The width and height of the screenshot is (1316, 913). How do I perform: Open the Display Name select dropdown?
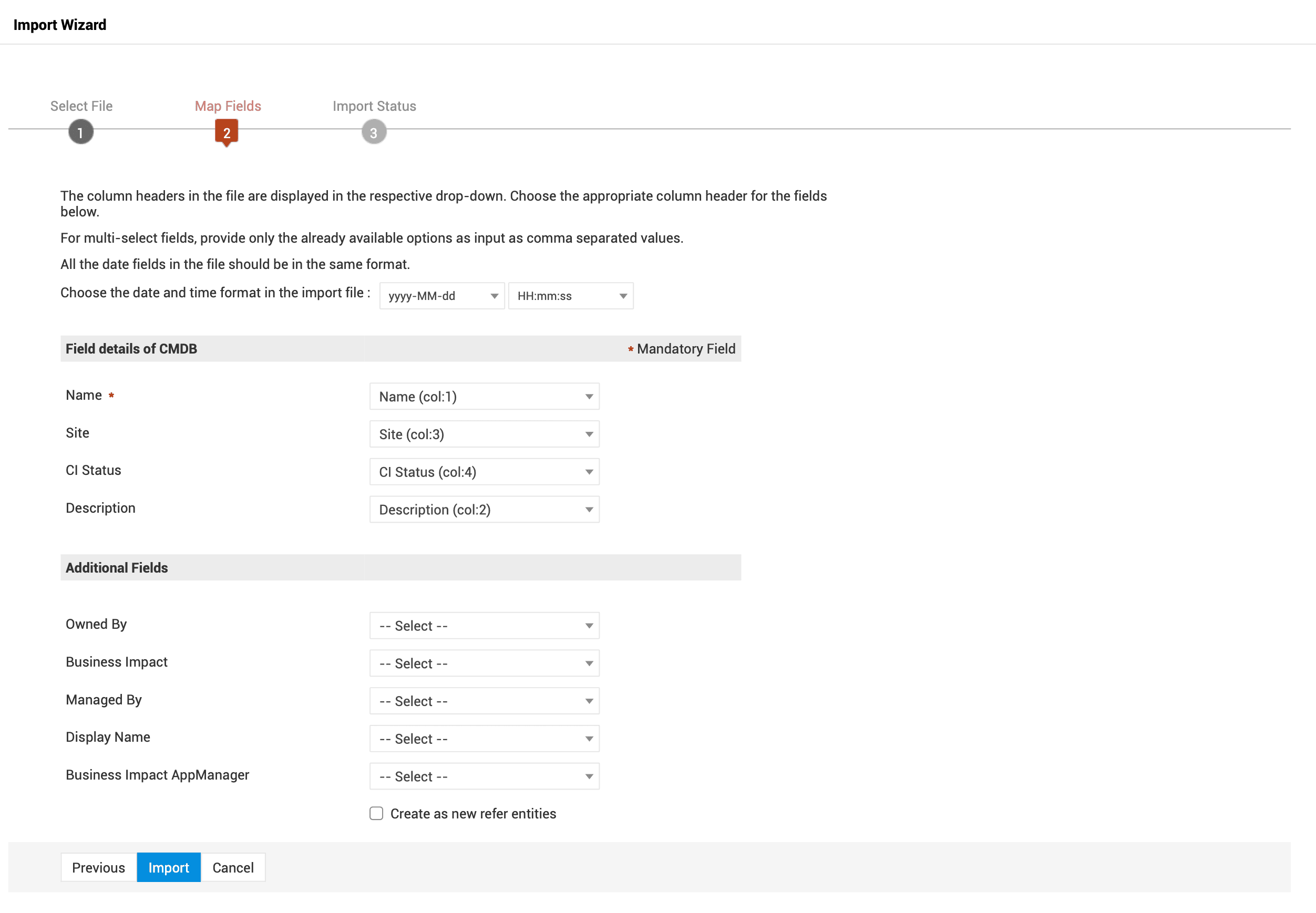point(484,739)
